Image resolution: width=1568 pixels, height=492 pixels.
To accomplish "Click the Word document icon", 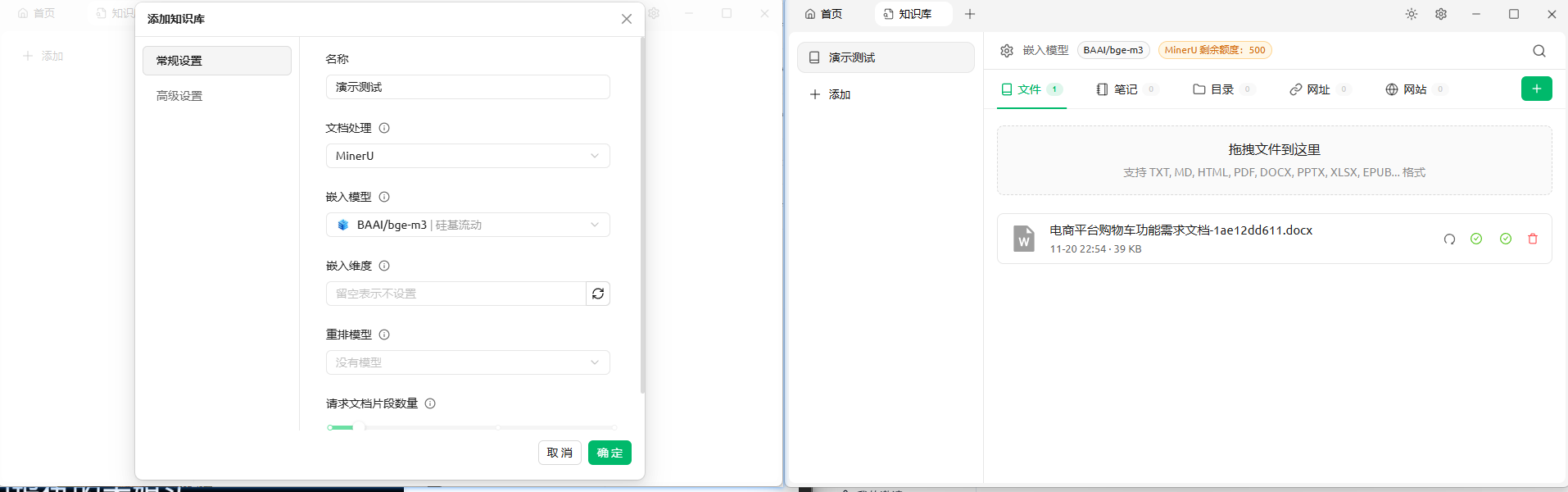I will point(1024,239).
